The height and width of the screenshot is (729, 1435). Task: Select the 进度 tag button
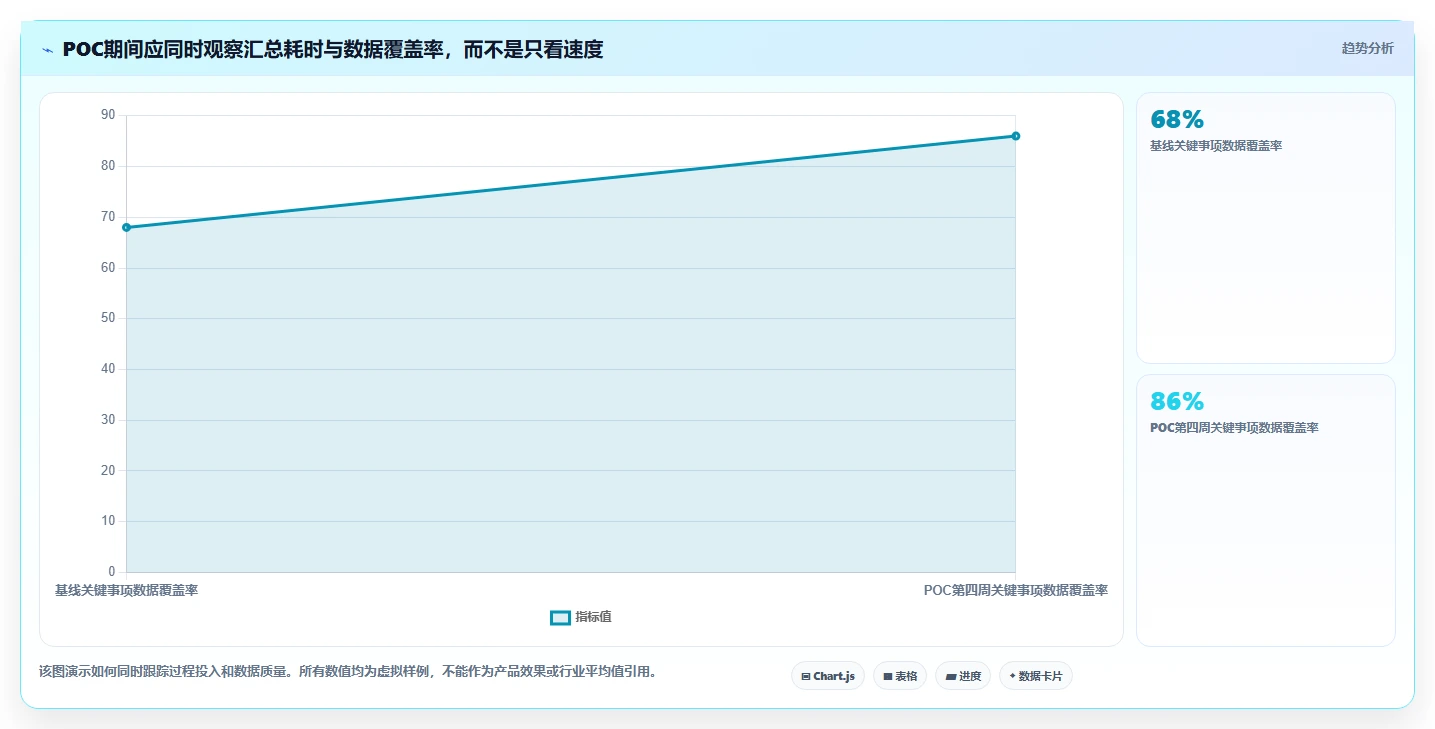tap(963, 676)
